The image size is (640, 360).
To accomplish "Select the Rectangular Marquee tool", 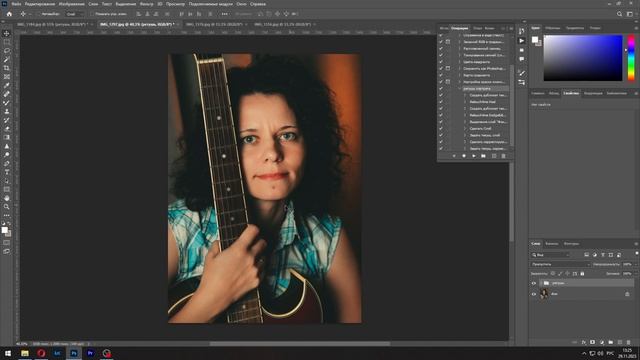I will tap(7, 42).
